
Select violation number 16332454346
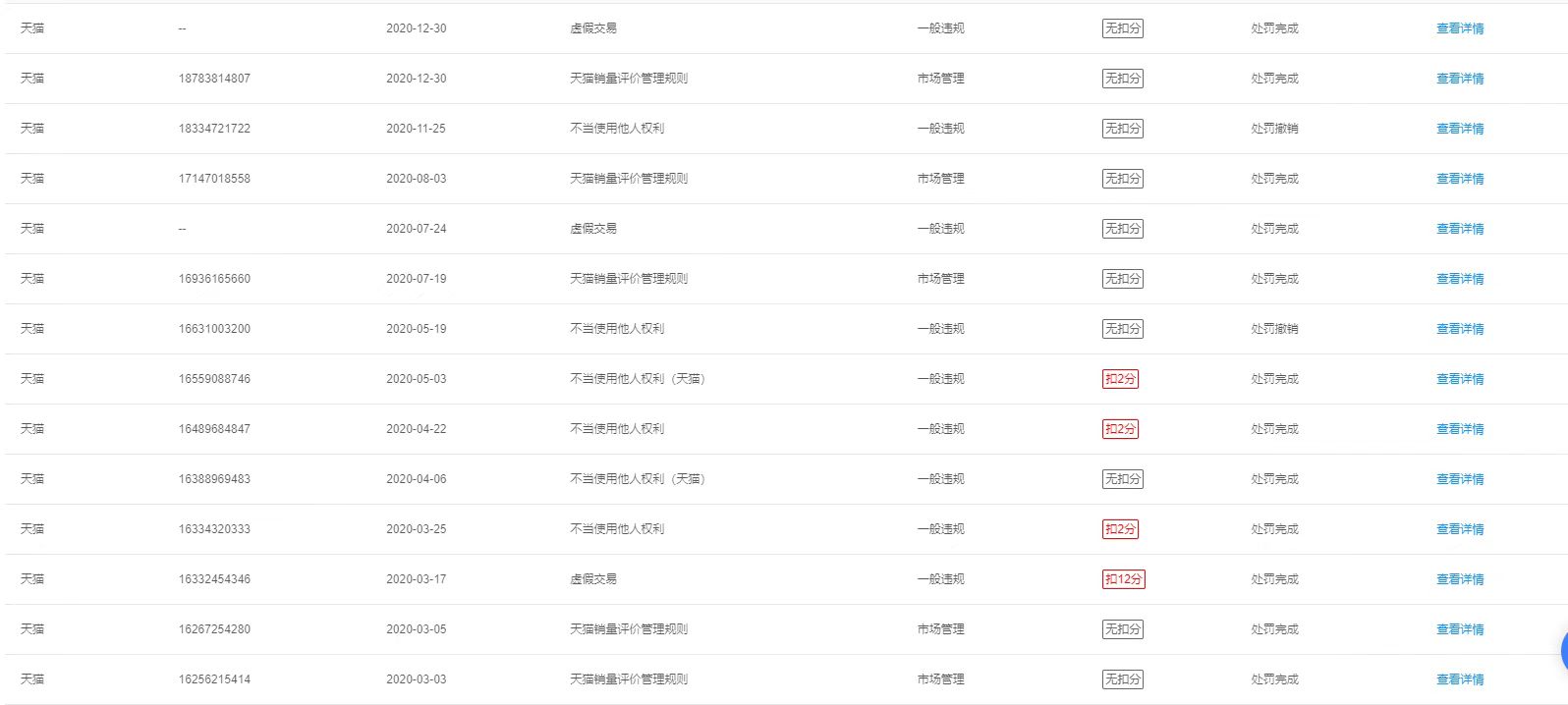[x=214, y=579]
